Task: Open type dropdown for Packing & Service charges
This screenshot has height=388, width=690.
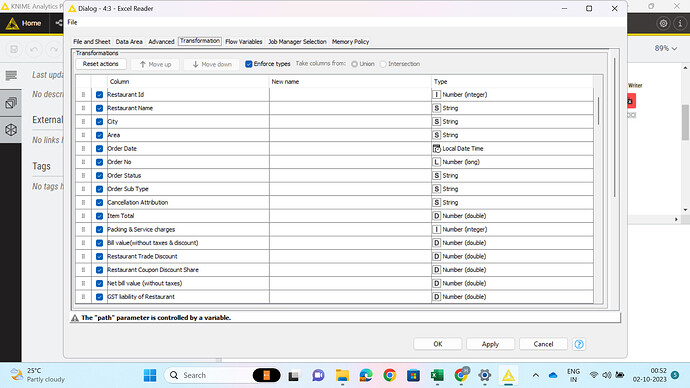Action: pos(512,230)
